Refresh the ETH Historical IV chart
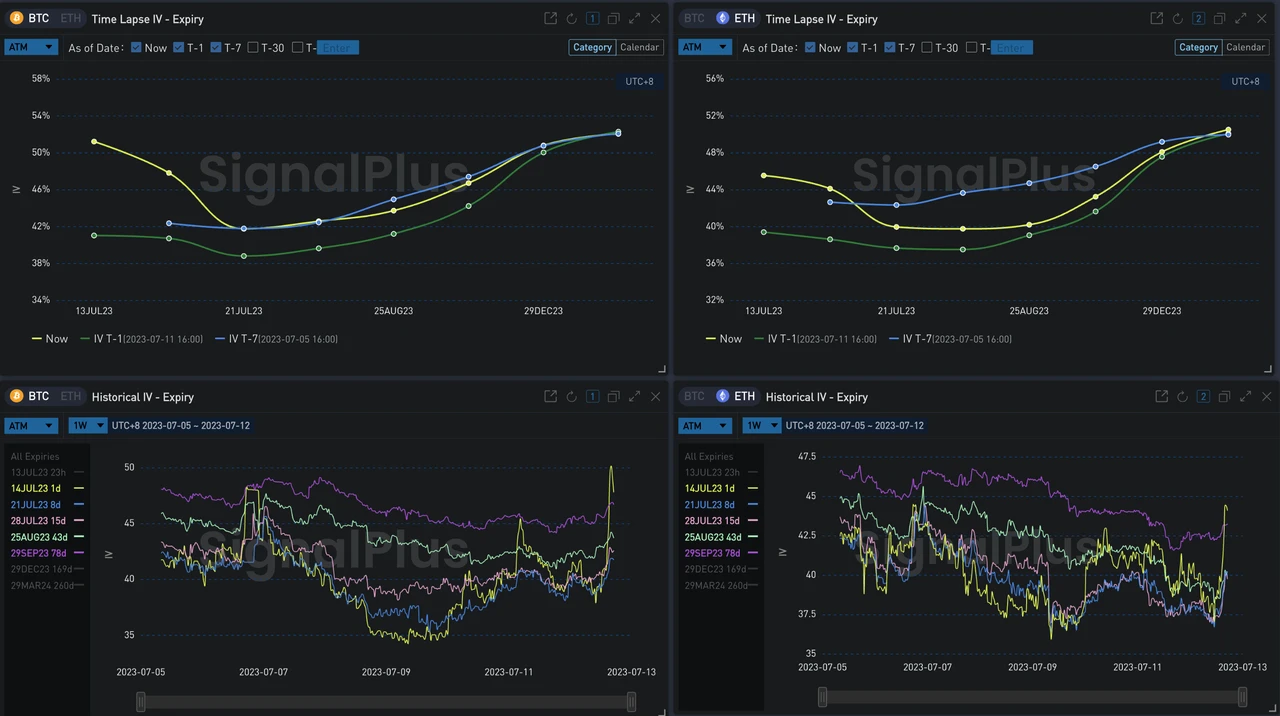 [x=1183, y=397]
